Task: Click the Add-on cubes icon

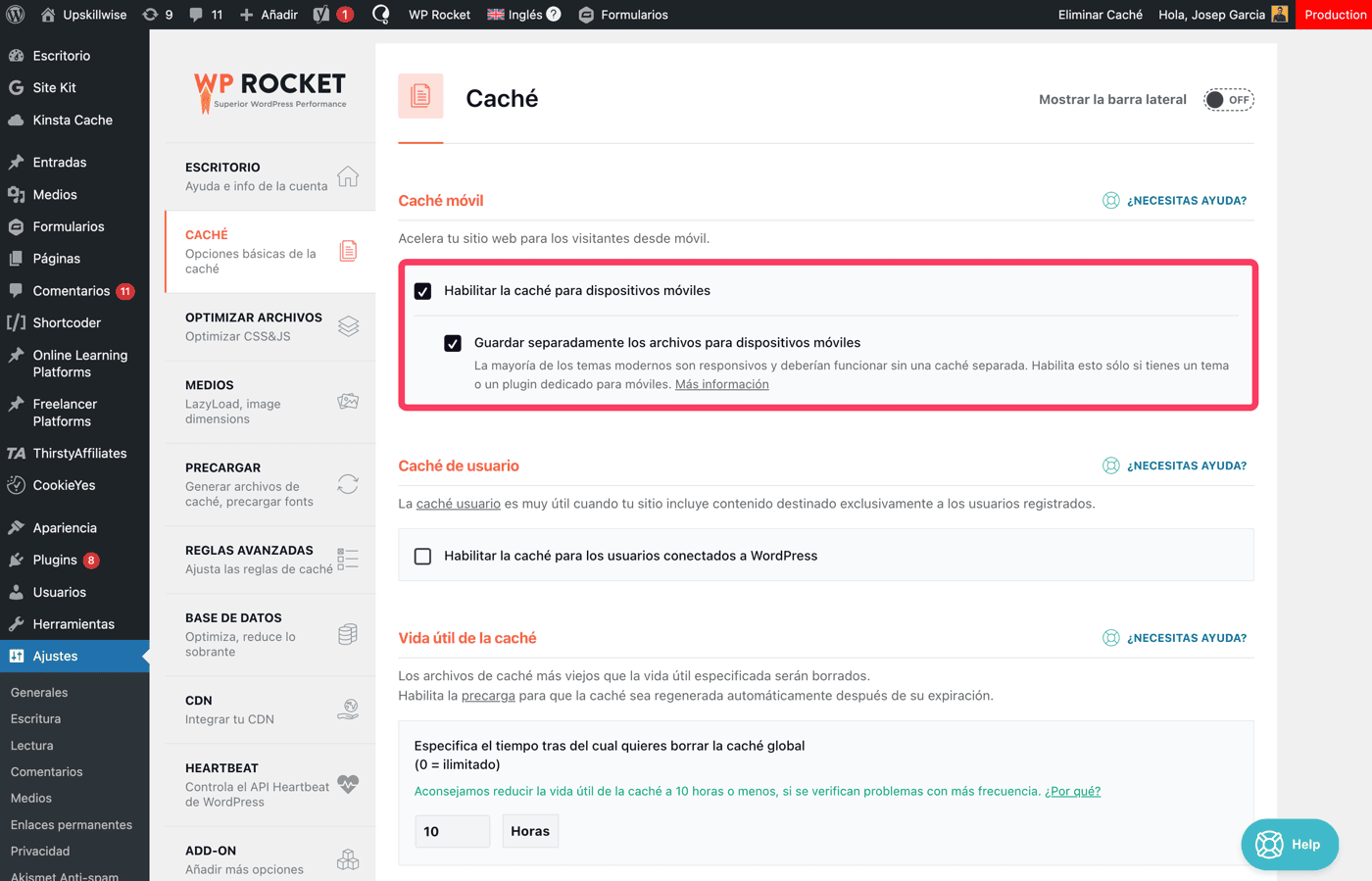Action: pyautogui.click(x=348, y=859)
